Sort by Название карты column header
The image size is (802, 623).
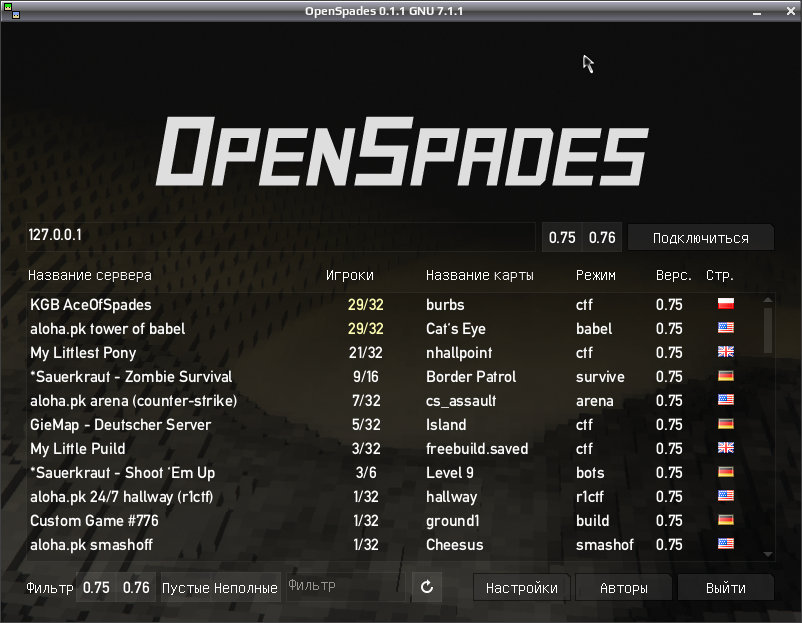[x=479, y=275]
